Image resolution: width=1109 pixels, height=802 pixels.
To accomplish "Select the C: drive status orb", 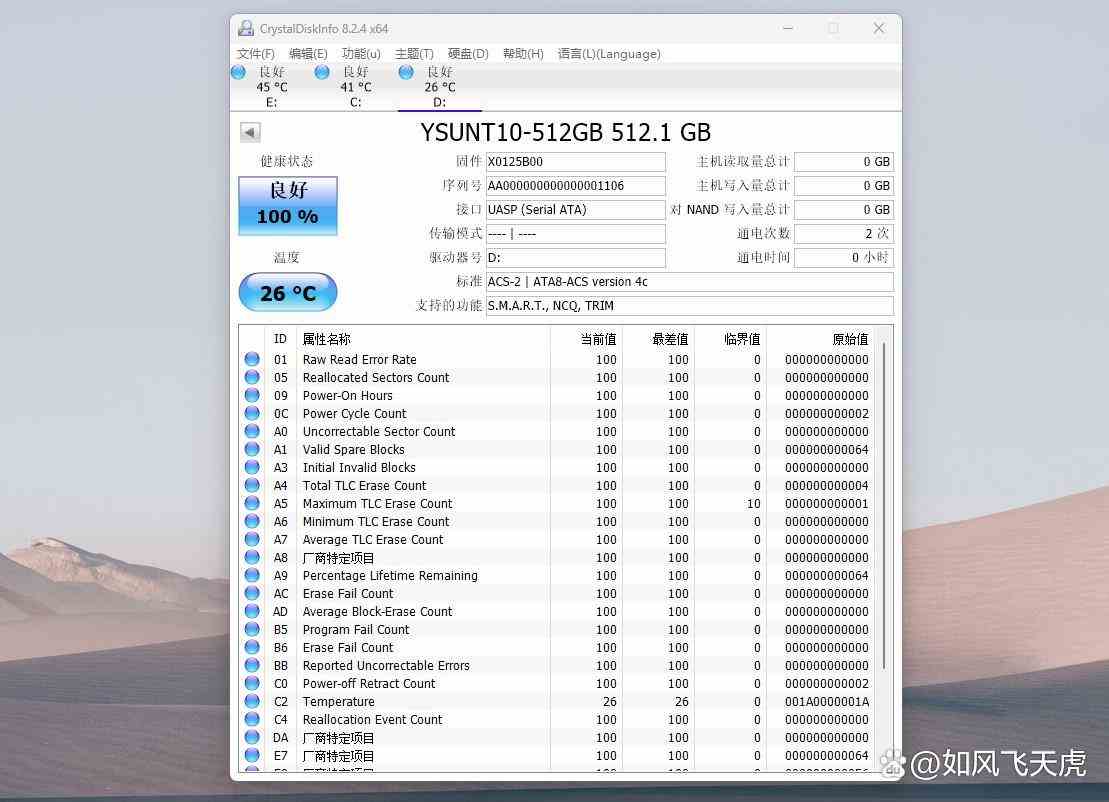I will tap(322, 72).
